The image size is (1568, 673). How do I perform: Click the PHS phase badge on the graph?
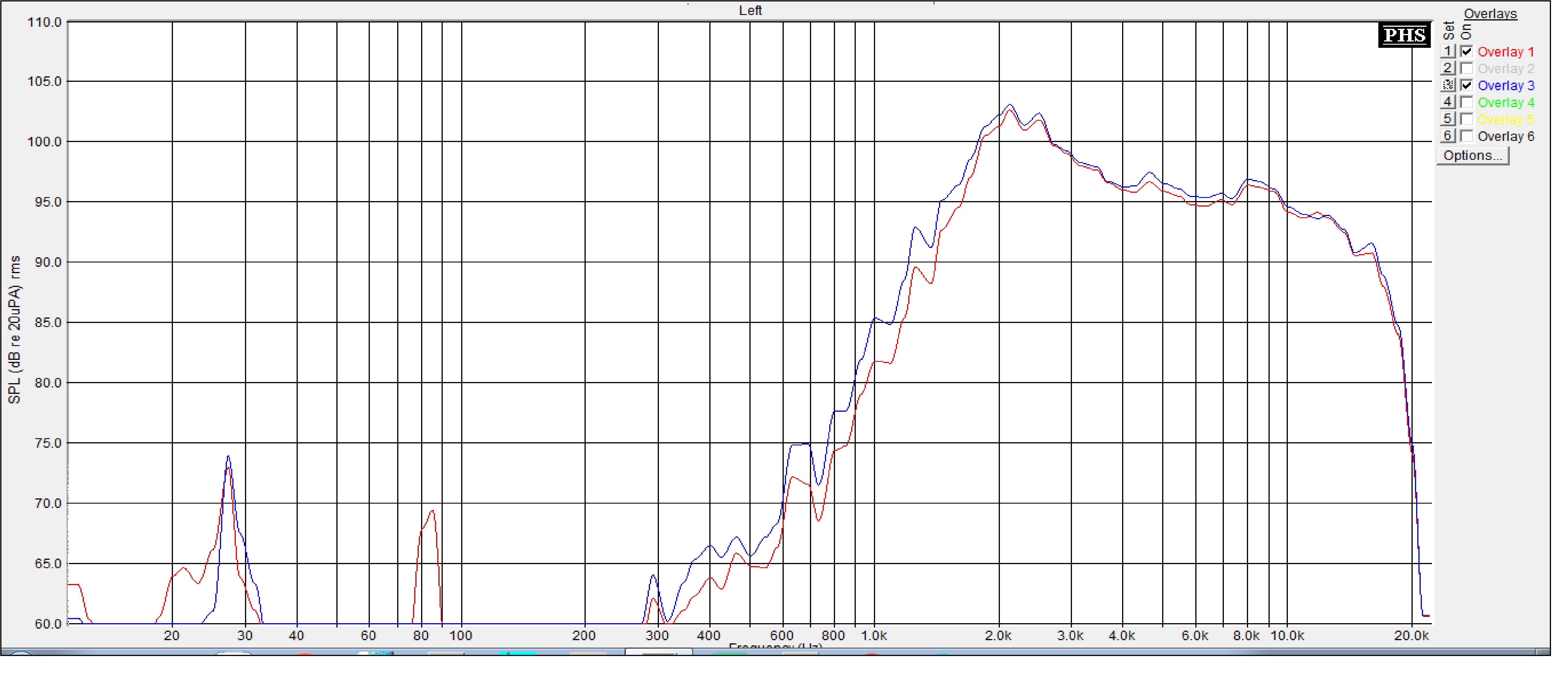(1404, 35)
